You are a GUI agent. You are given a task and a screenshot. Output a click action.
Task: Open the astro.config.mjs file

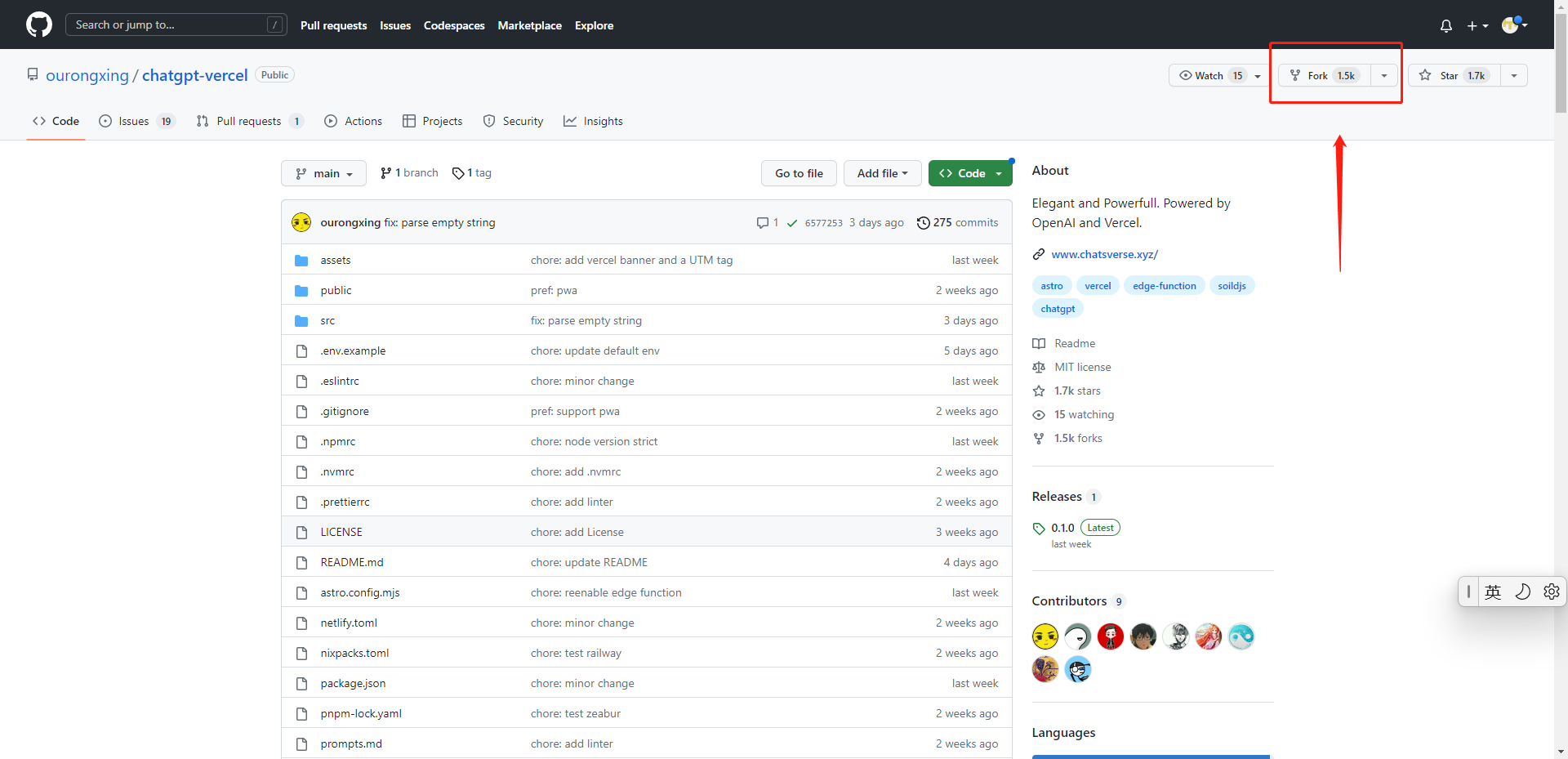[360, 592]
